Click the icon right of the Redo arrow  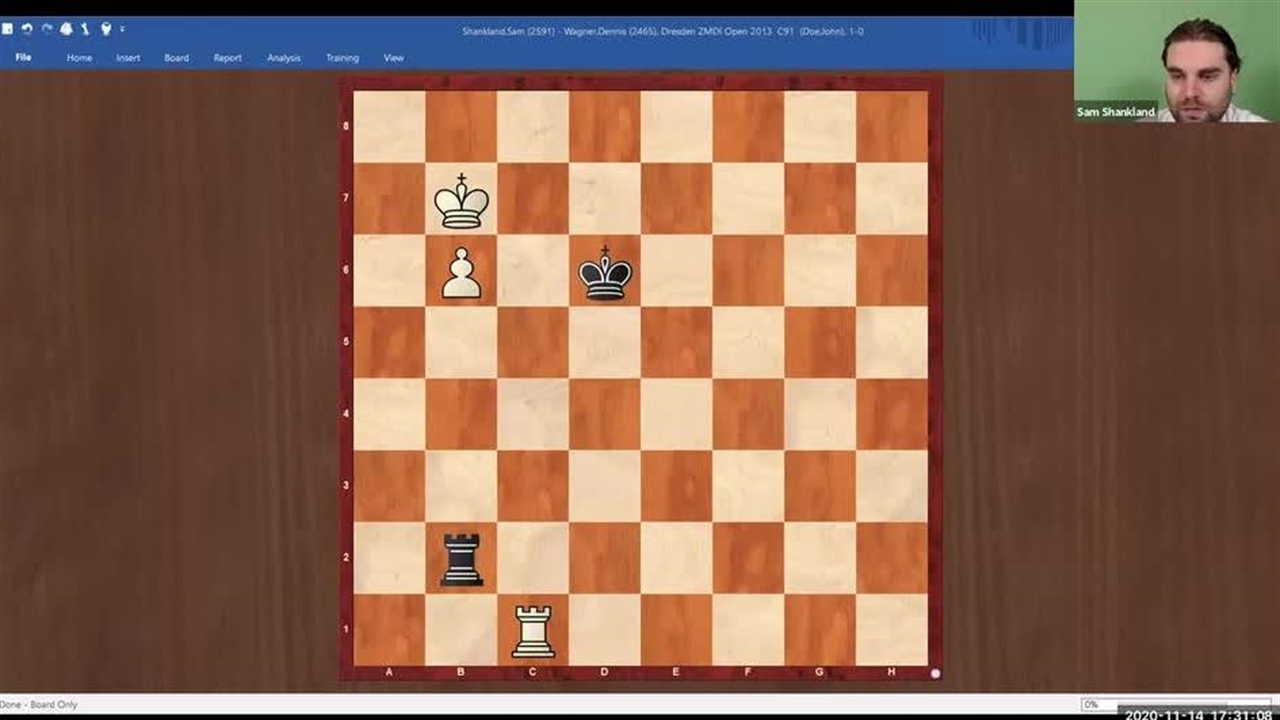(66, 29)
